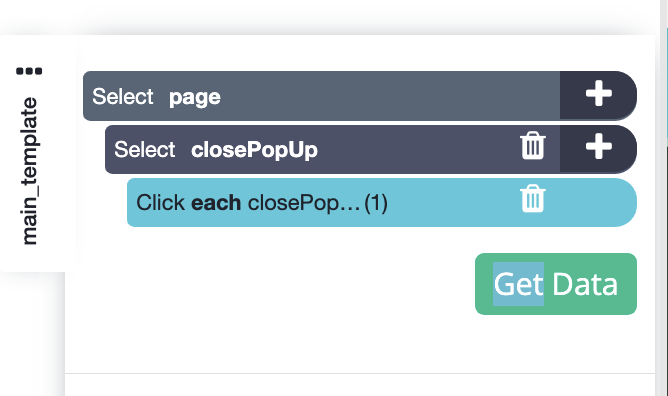
Task: Select the Select page command row
Action: pos(321,96)
